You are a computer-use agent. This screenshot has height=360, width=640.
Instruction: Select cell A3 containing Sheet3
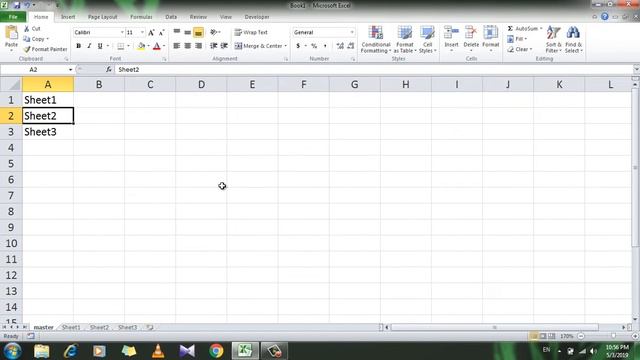[x=48, y=132]
